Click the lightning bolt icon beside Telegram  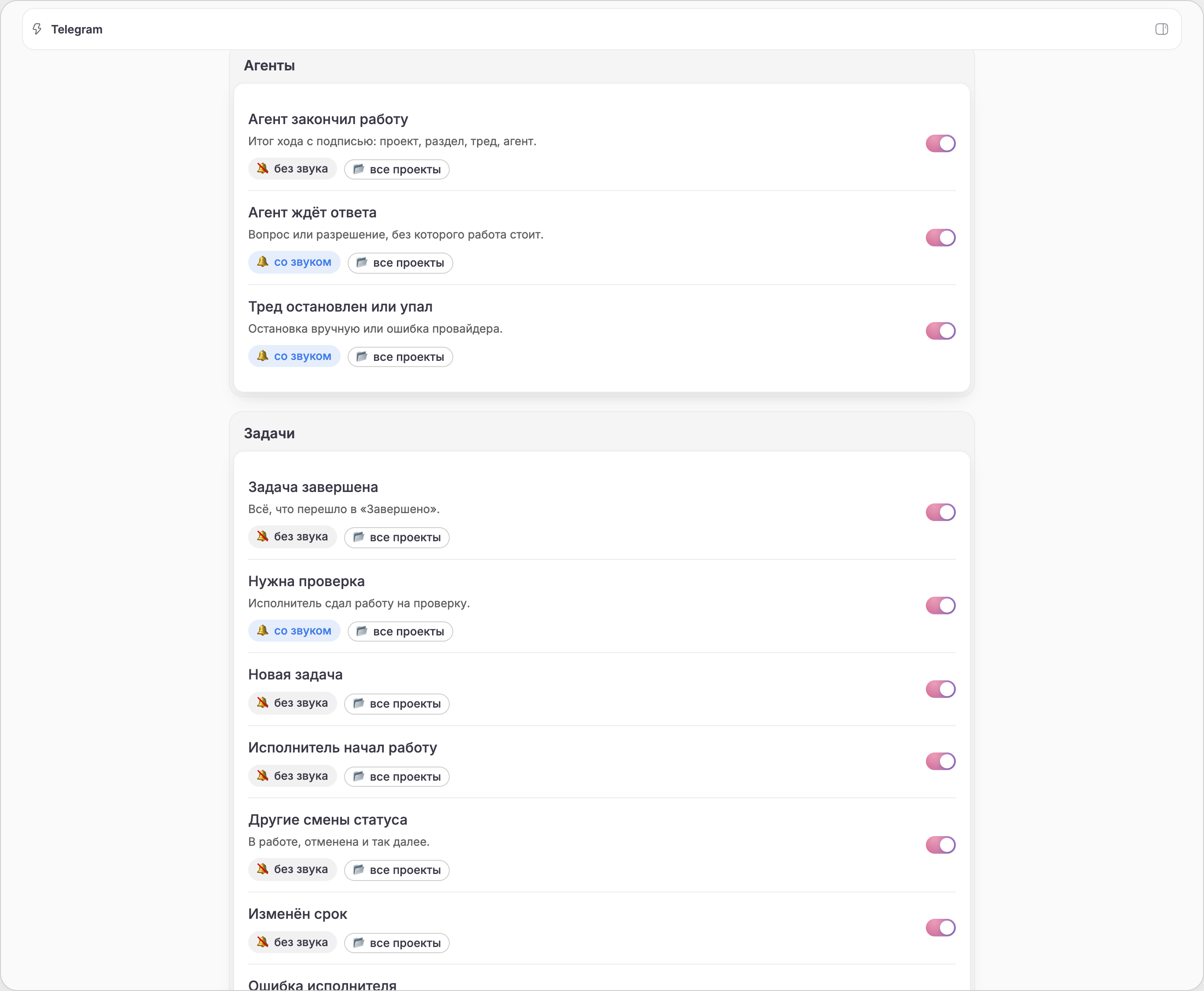tap(37, 29)
